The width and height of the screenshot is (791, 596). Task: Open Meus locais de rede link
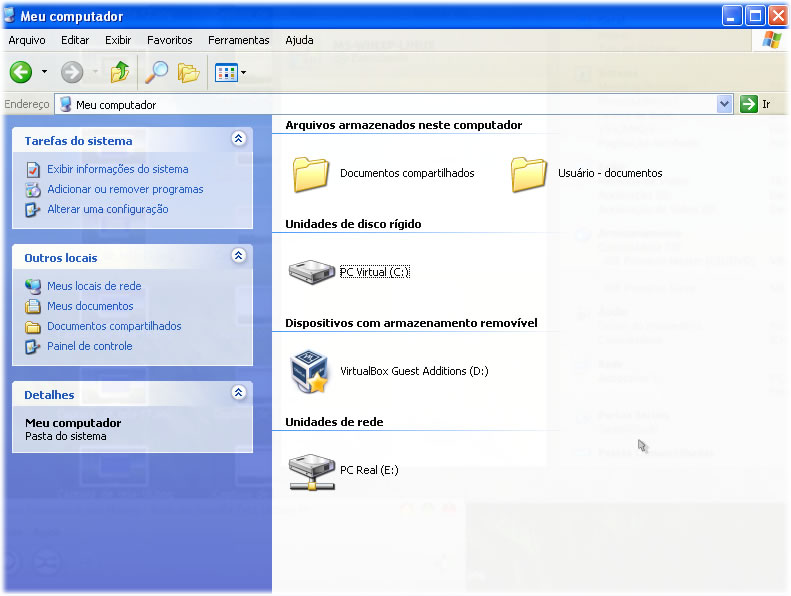click(94, 286)
